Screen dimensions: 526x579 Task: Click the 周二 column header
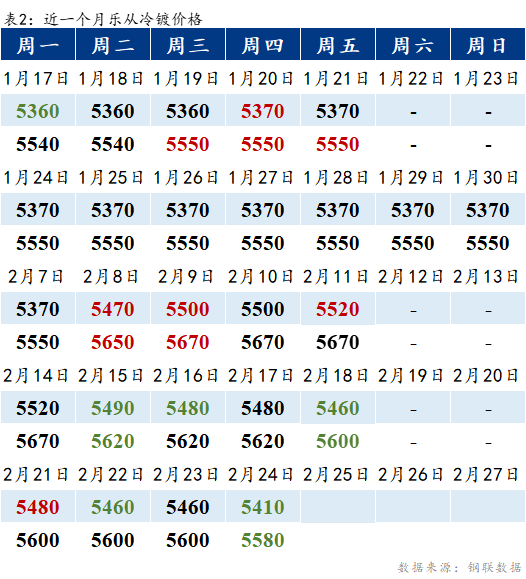pyautogui.click(x=113, y=44)
